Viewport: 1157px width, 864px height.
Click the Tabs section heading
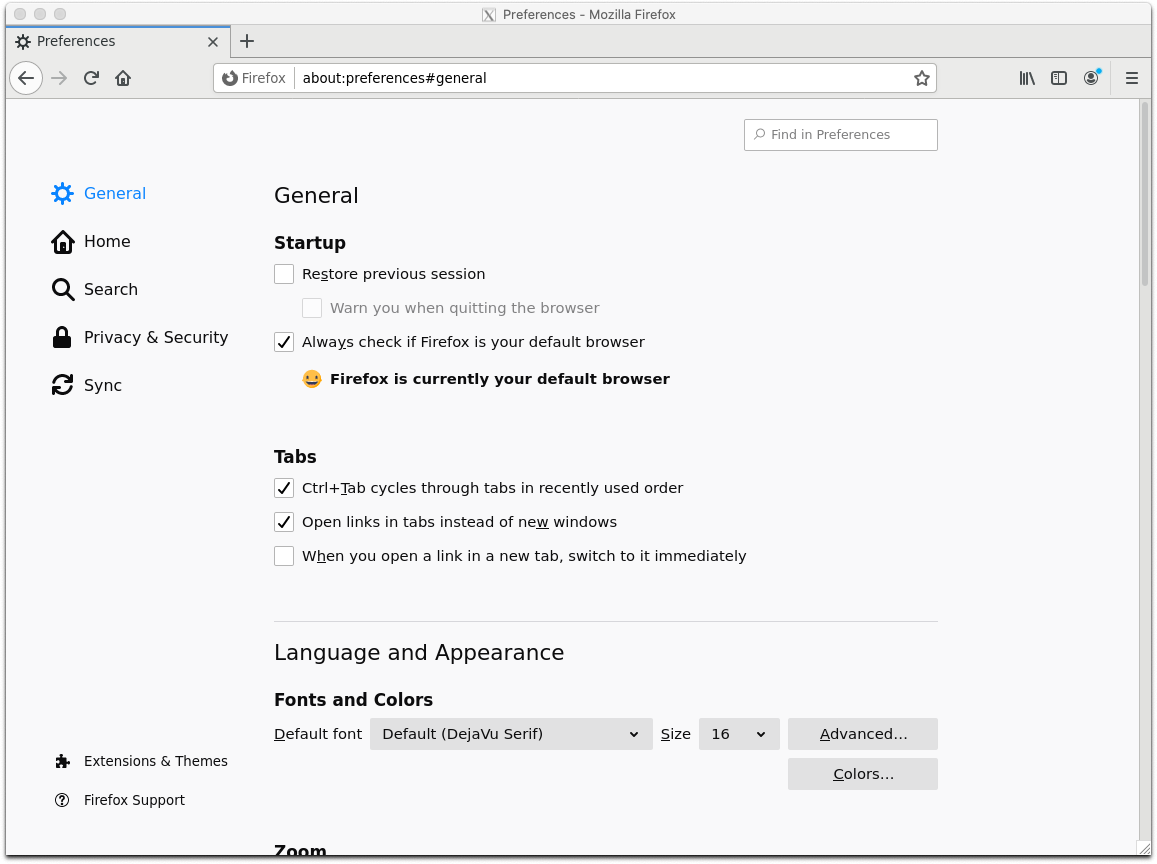click(295, 457)
